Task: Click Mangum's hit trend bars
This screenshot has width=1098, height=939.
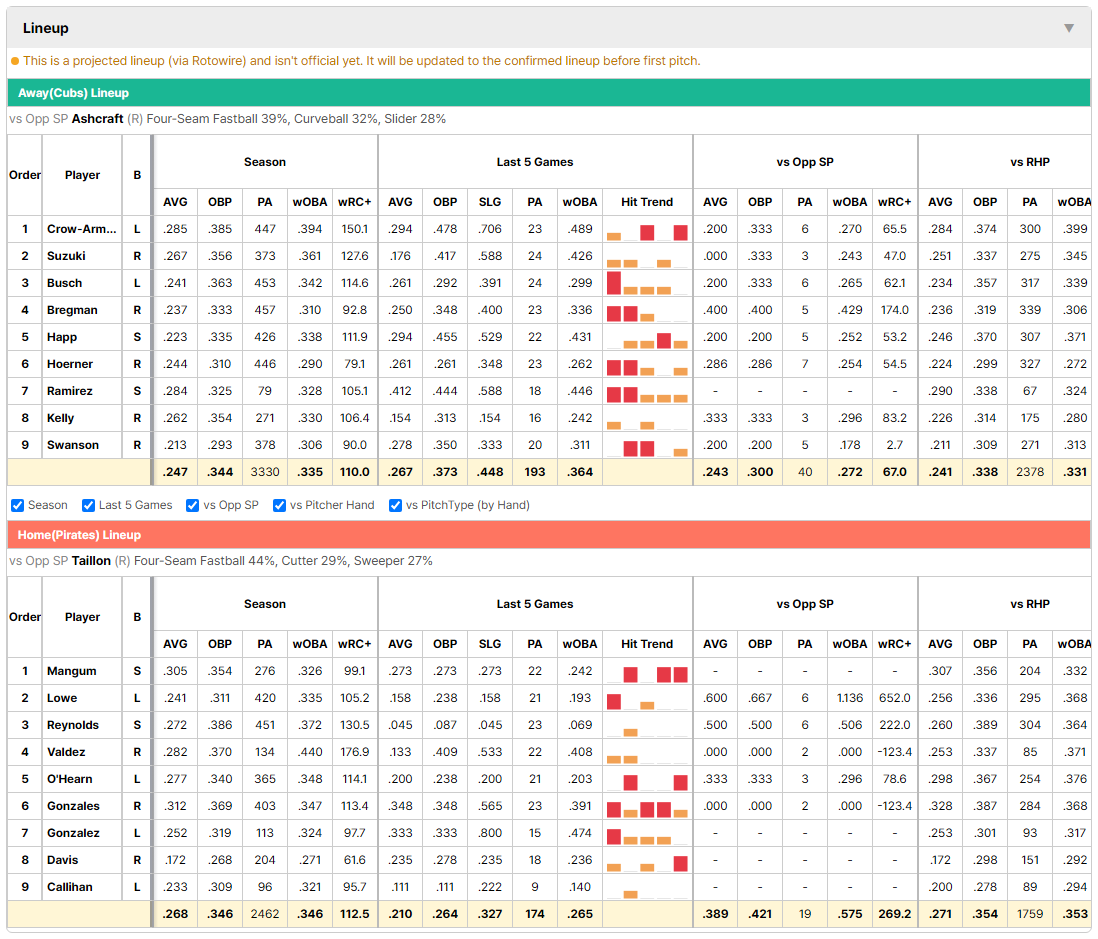Action: pos(647,672)
